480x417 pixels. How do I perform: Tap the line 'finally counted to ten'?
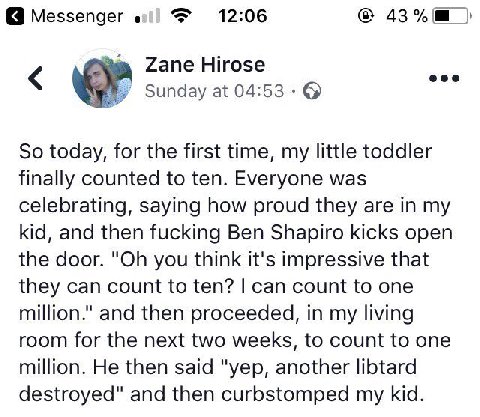(123, 178)
